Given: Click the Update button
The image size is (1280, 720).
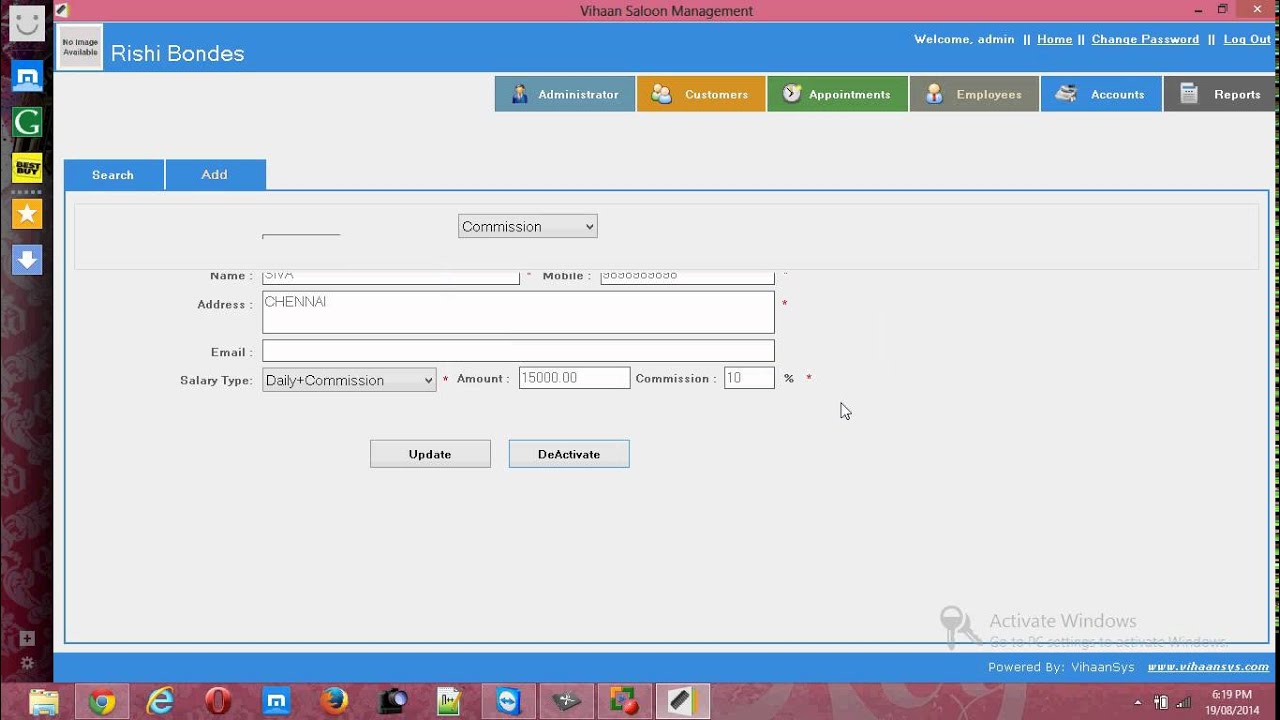Looking at the screenshot, I should click(x=430, y=454).
